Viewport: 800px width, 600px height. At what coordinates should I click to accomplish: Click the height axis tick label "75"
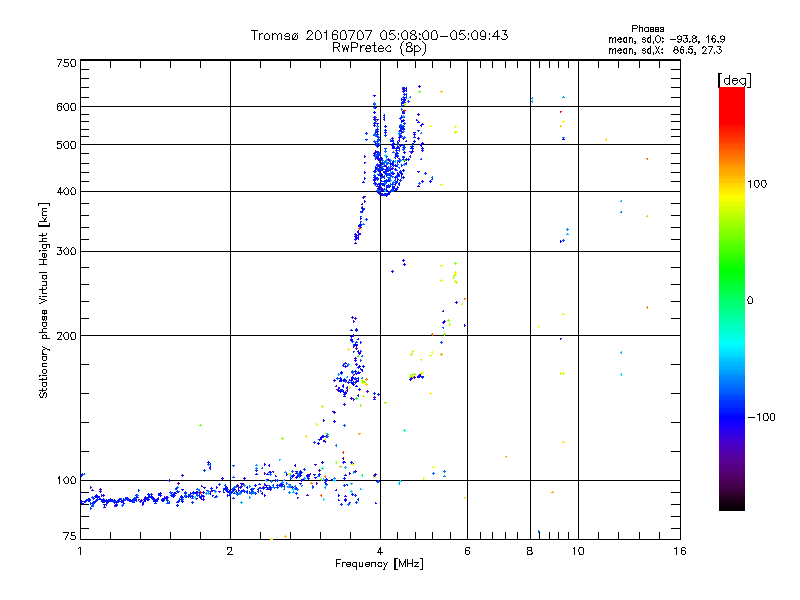click(x=69, y=536)
